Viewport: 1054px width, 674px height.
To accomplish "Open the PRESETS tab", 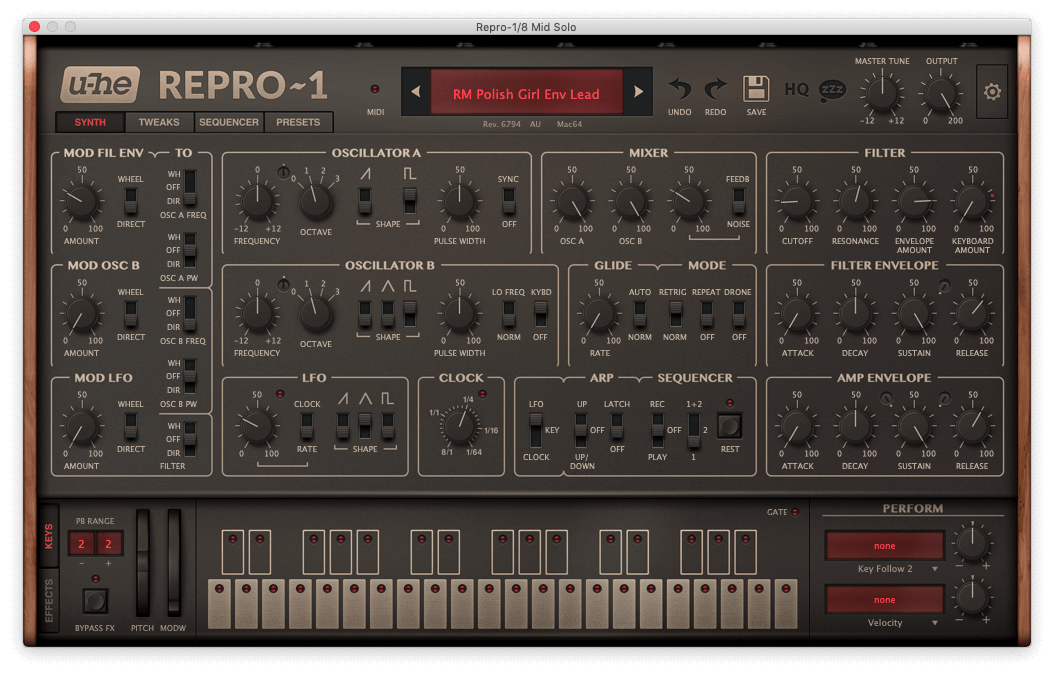I will click(x=298, y=122).
